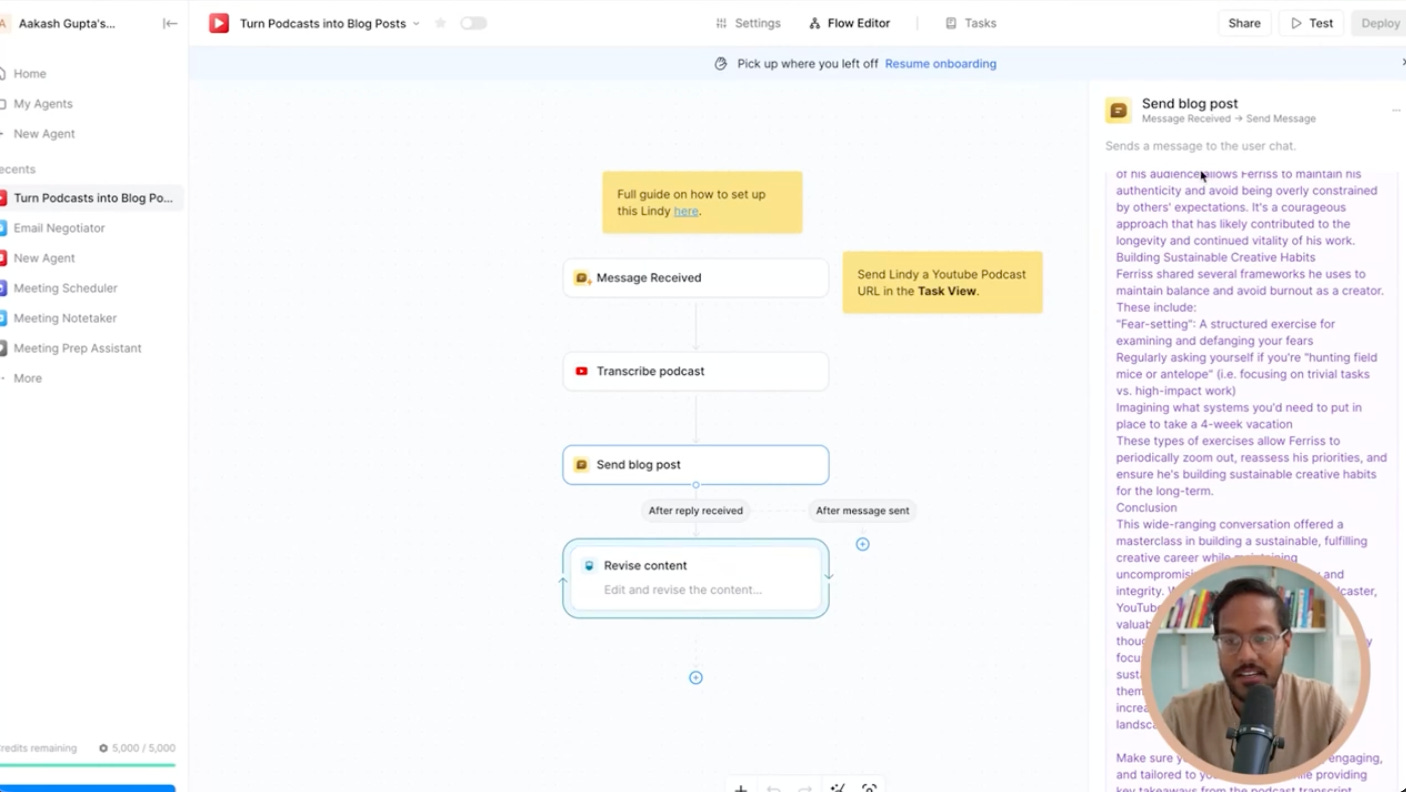Open the side panel three-dot menu
This screenshot has height=792, width=1406.
(x=1396, y=110)
